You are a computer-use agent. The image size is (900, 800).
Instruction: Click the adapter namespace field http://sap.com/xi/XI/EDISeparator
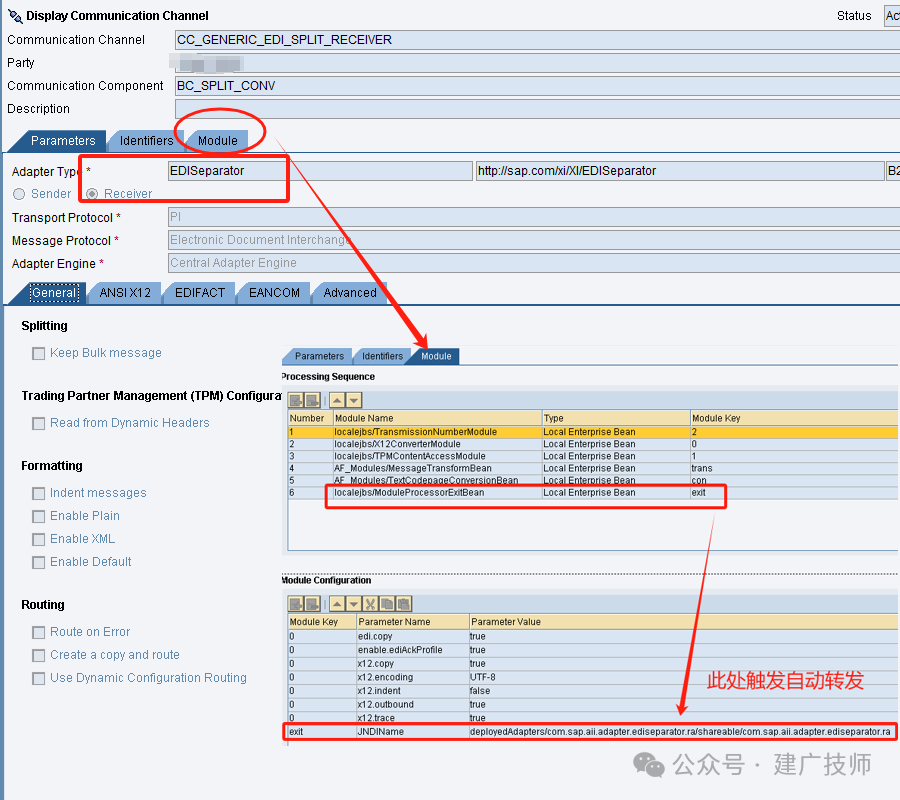pyautogui.click(x=680, y=171)
